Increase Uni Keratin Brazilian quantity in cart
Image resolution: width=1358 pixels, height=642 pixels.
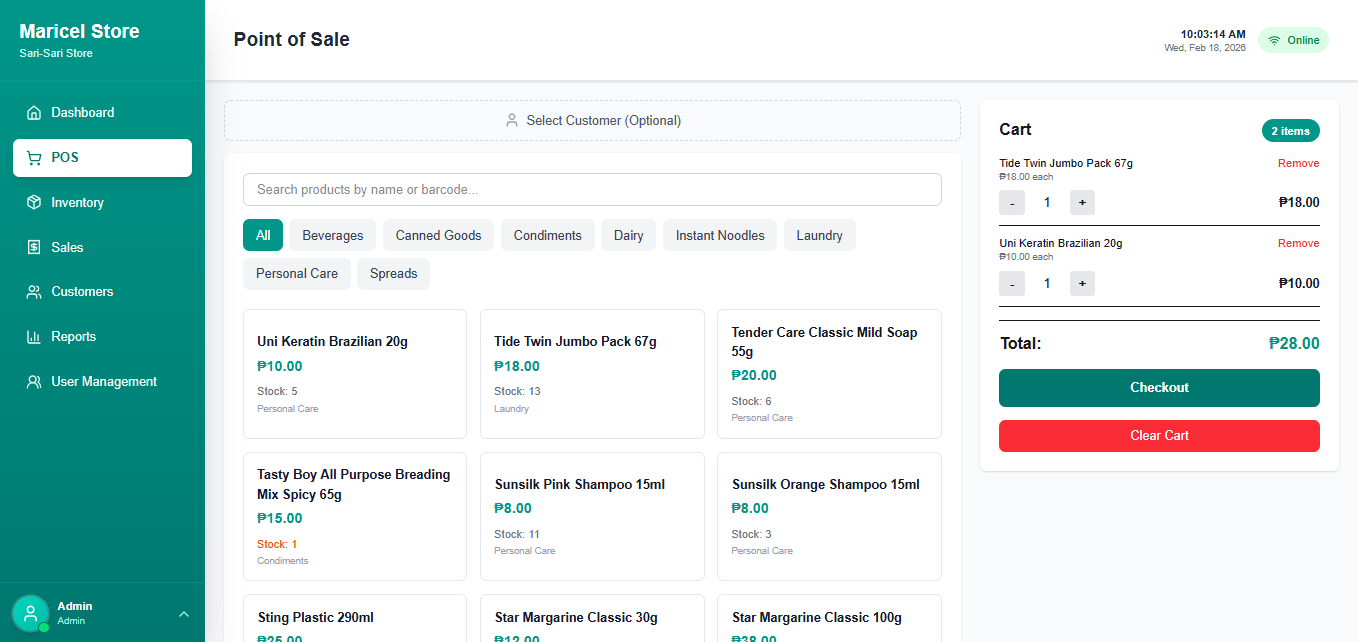[x=1082, y=283]
